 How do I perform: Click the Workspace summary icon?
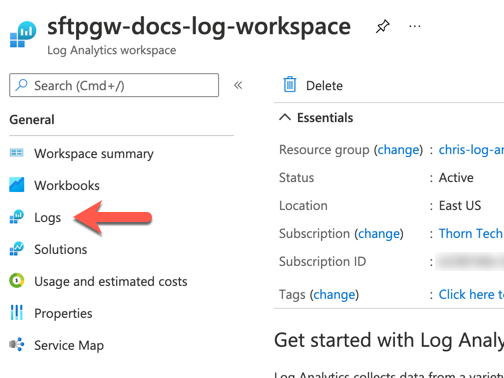(x=17, y=153)
